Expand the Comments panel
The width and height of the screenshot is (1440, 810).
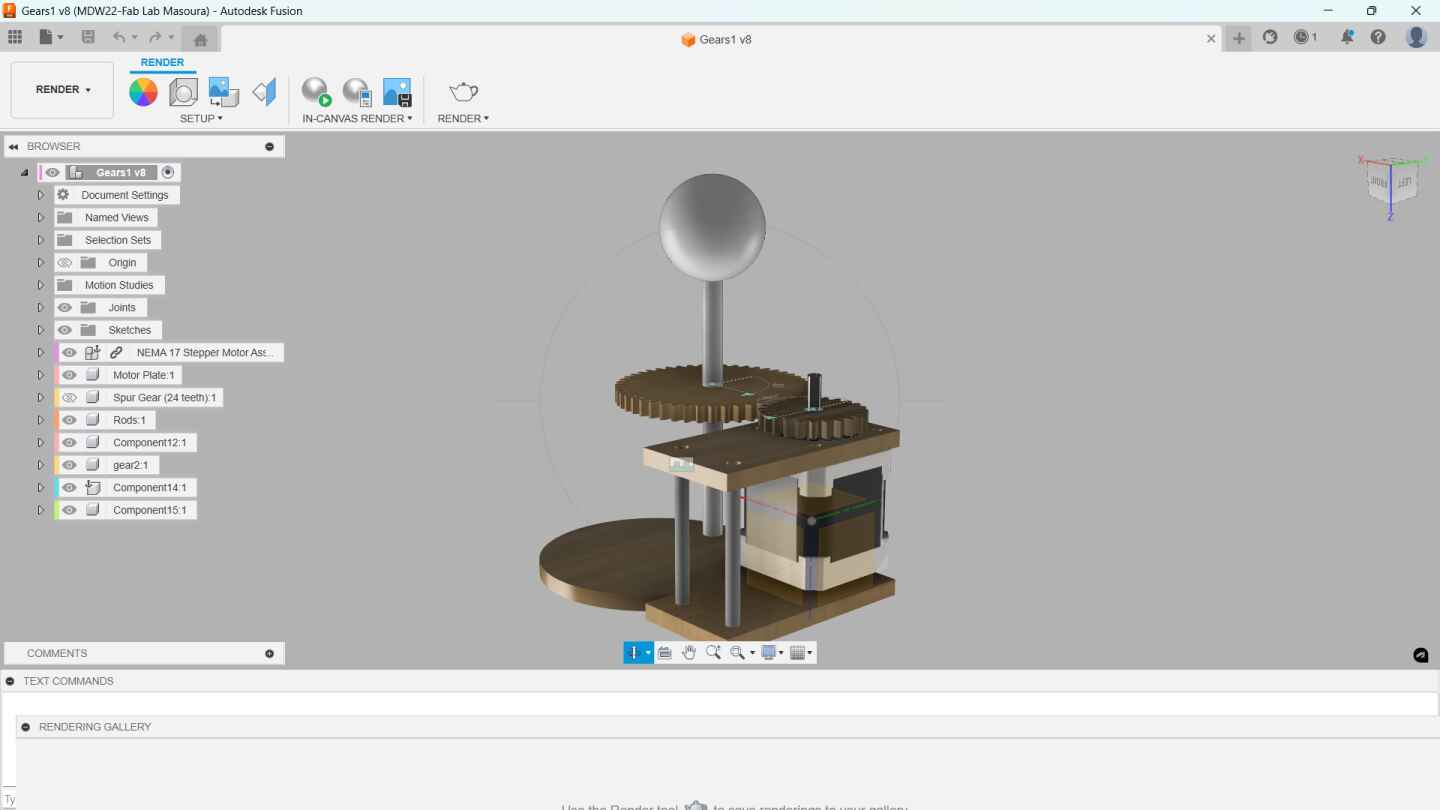(x=269, y=653)
